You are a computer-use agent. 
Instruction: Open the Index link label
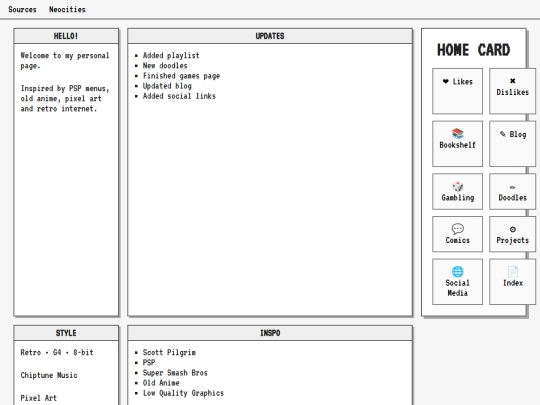click(513, 283)
